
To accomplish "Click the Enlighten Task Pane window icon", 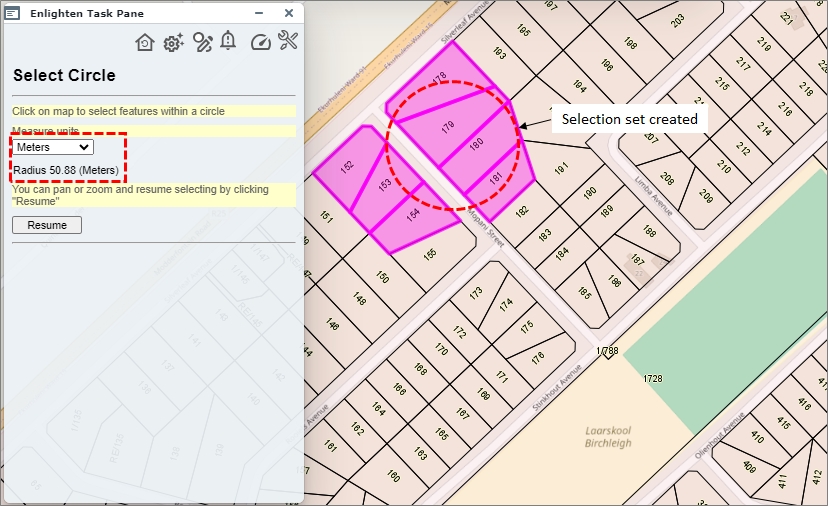I will tap(13, 13).
